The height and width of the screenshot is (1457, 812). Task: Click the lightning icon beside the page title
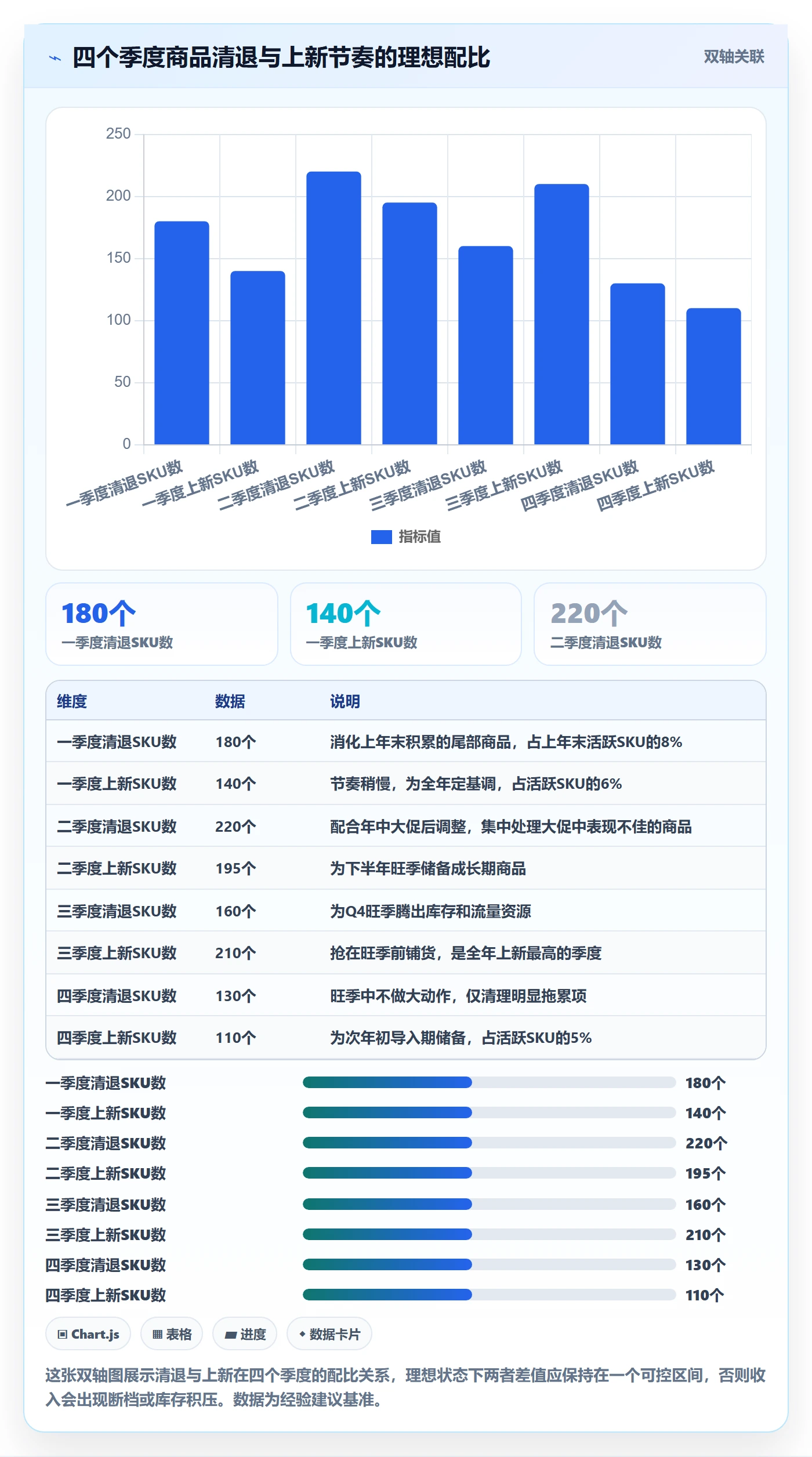tap(55, 58)
